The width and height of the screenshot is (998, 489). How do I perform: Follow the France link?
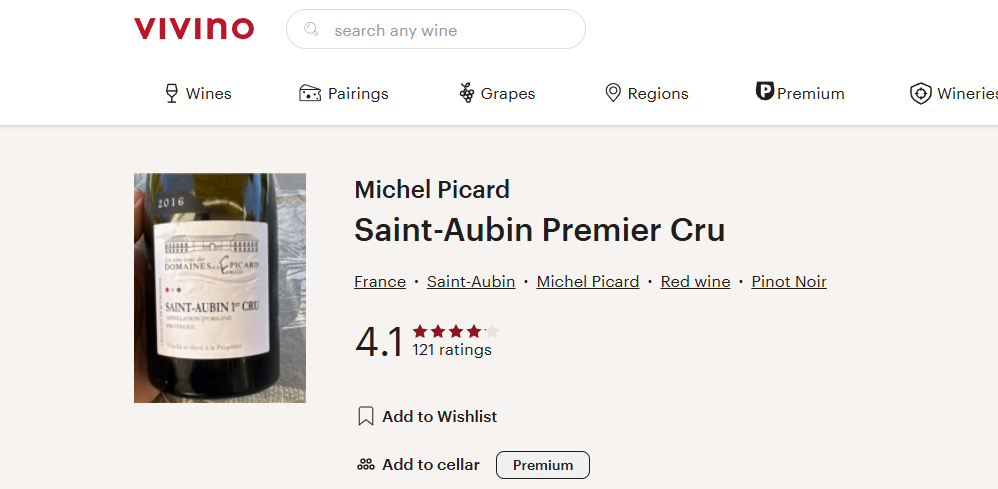point(380,282)
